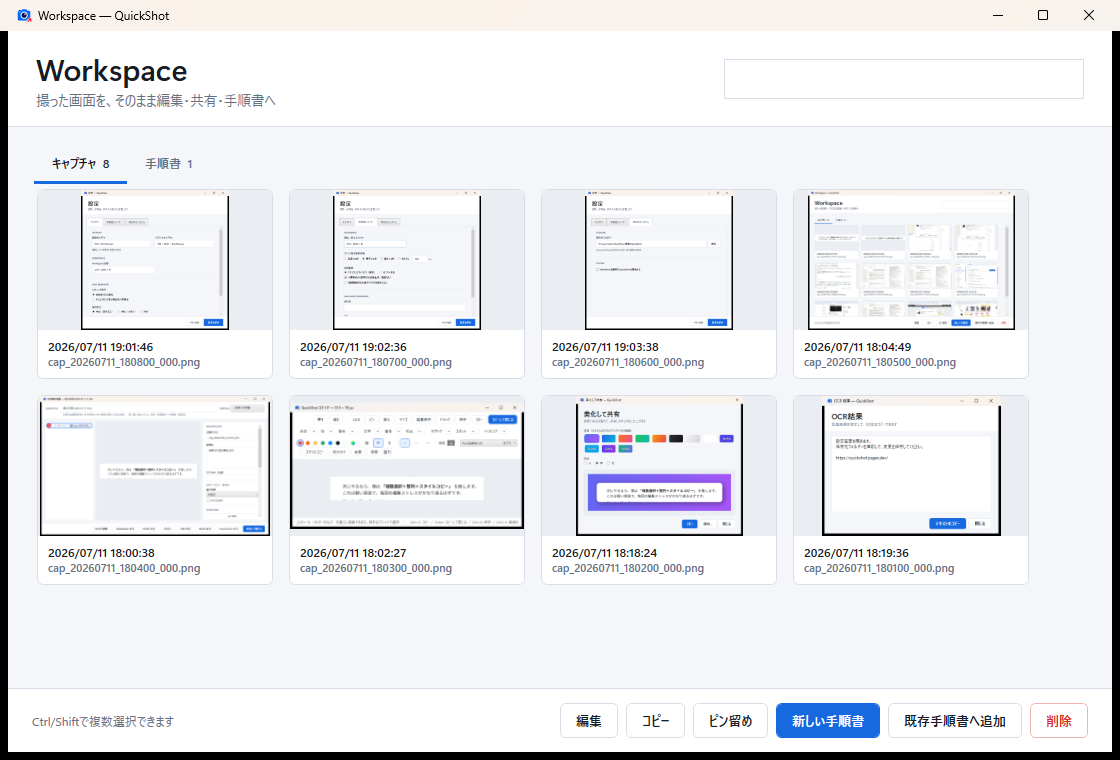
Task: Click file name cap_20260711_180400_000.png
Action: click(x=124, y=569)
